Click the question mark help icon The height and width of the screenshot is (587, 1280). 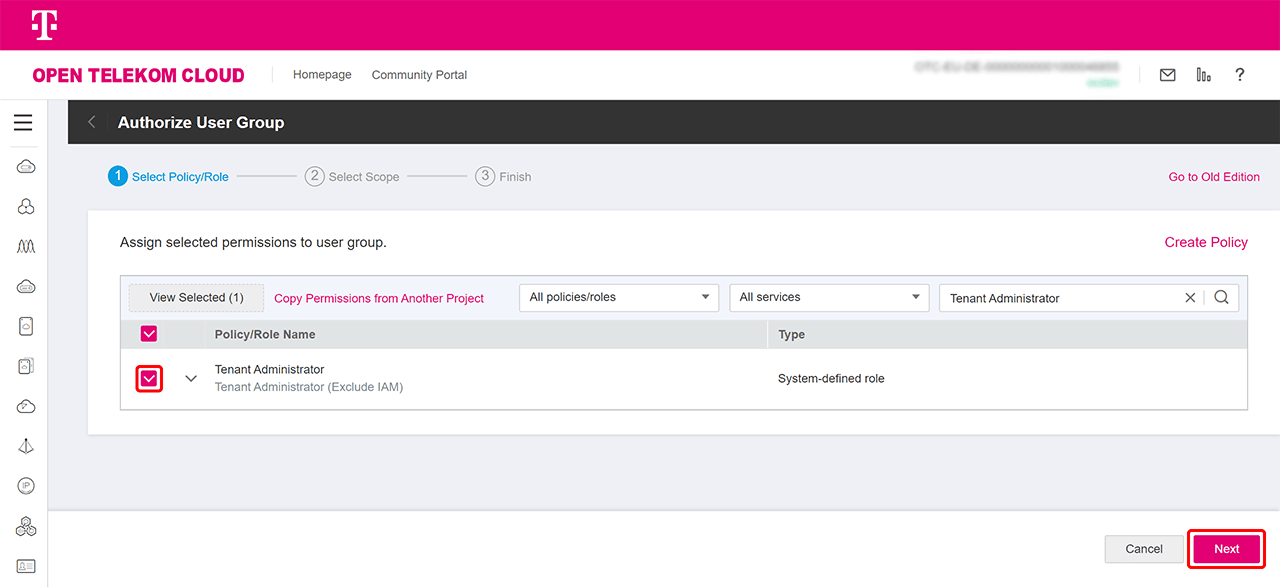tap(1239, 75)
